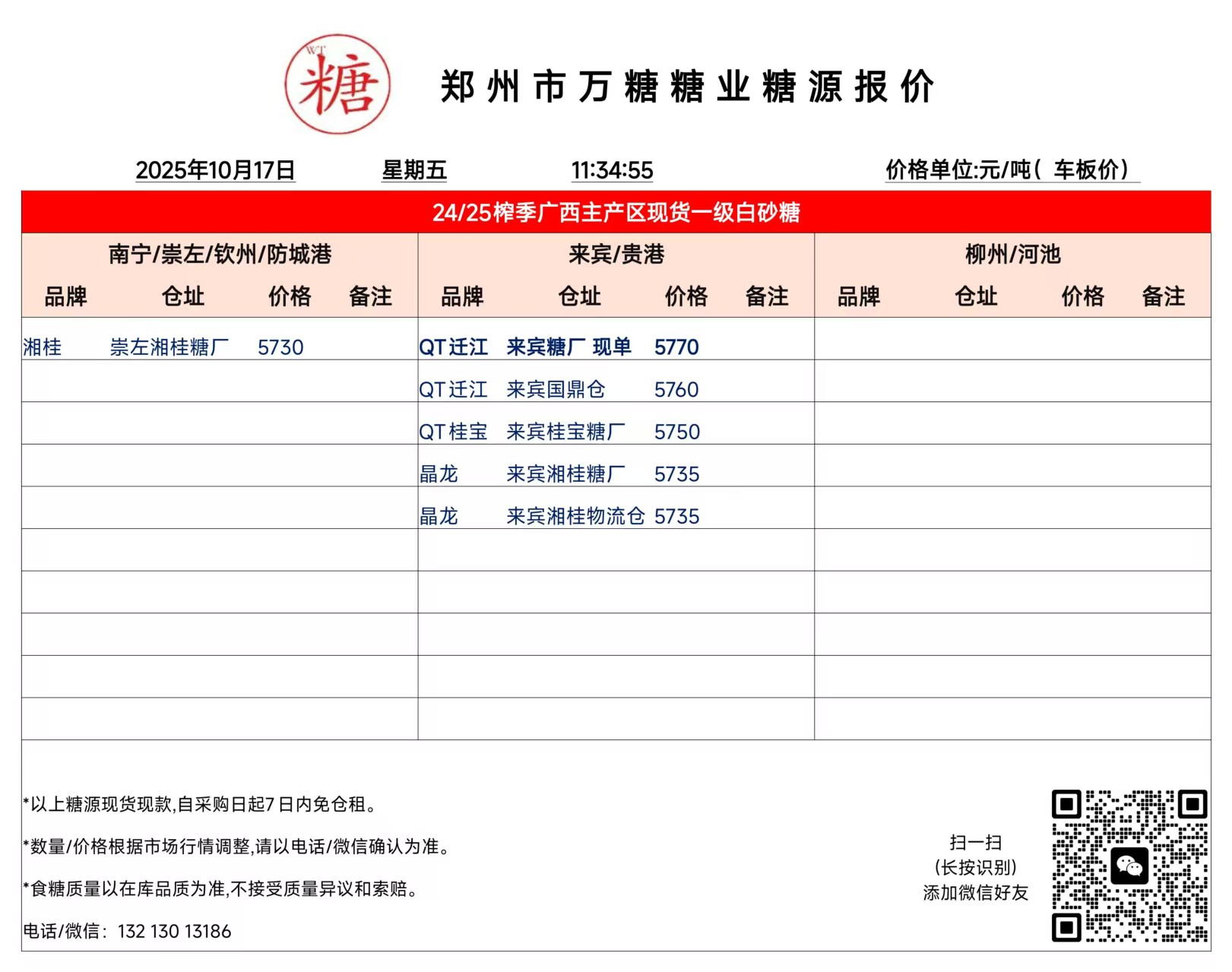Click the bold 来宾糖厂 现单 cell
Viewport: 1232px width, 972px height.
pos(568,347)
